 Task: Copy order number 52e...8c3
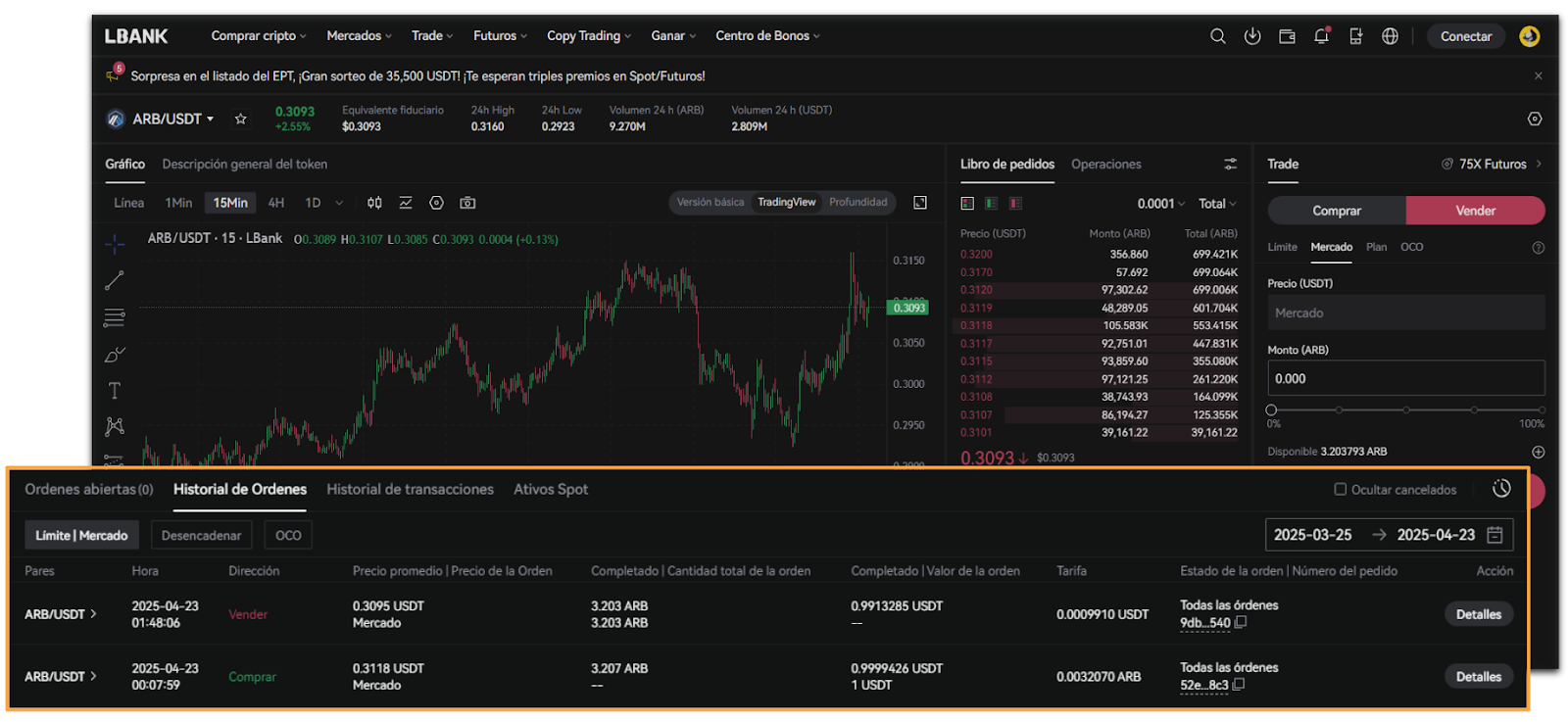(x=1238, y=685)
